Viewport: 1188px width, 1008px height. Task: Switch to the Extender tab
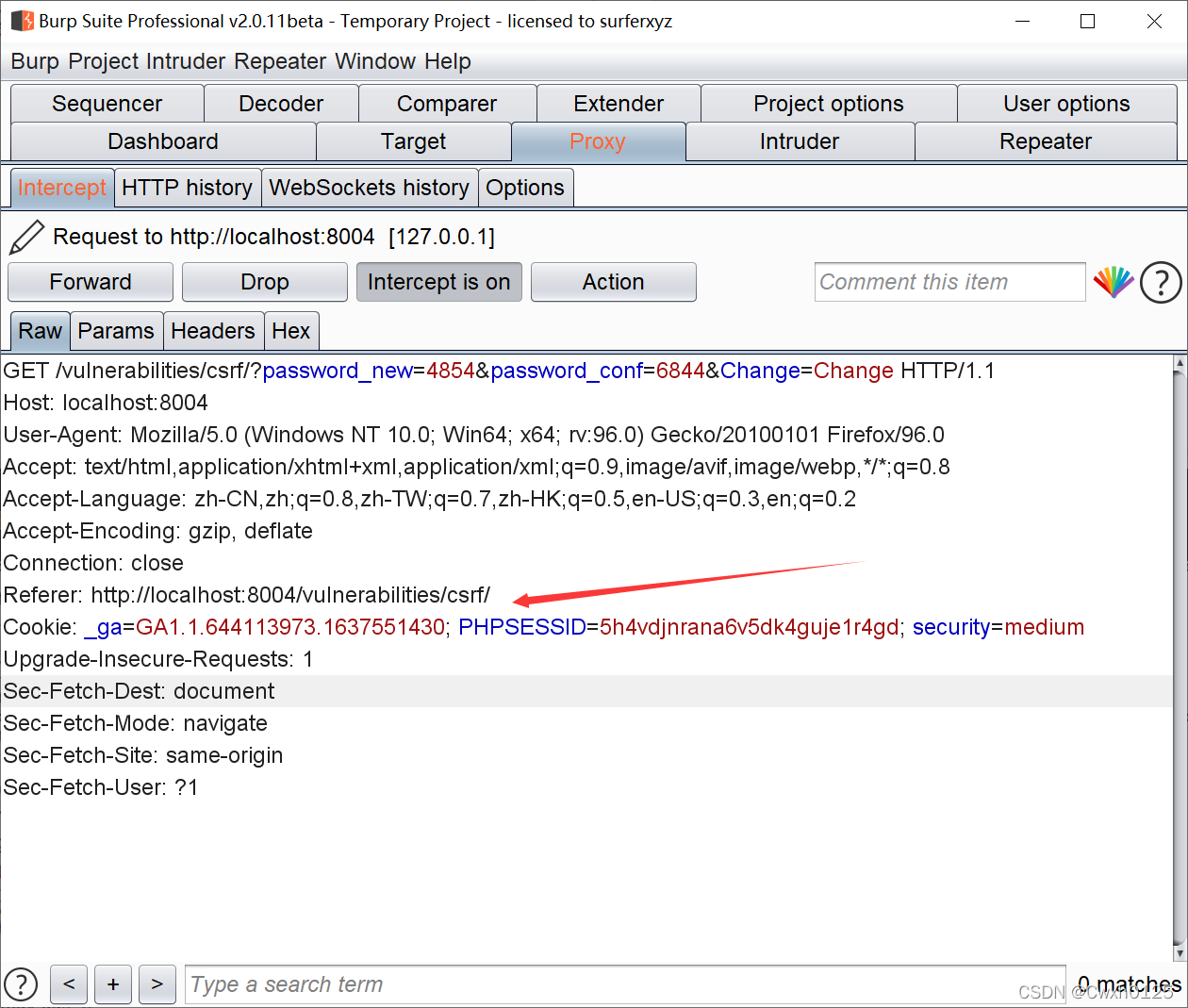tap(619, 104)
